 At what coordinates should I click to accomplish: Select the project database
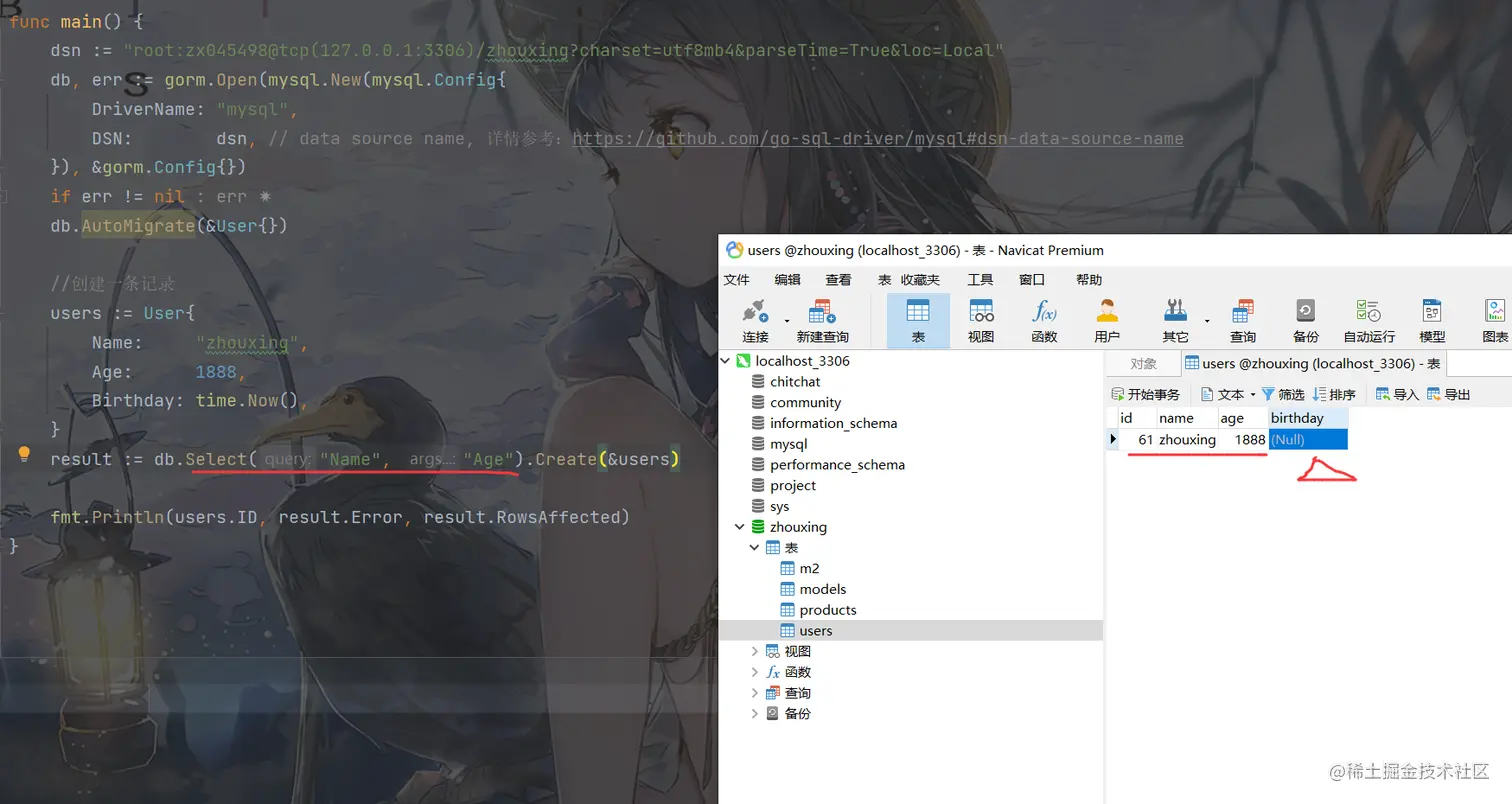(x=792, y=486)
